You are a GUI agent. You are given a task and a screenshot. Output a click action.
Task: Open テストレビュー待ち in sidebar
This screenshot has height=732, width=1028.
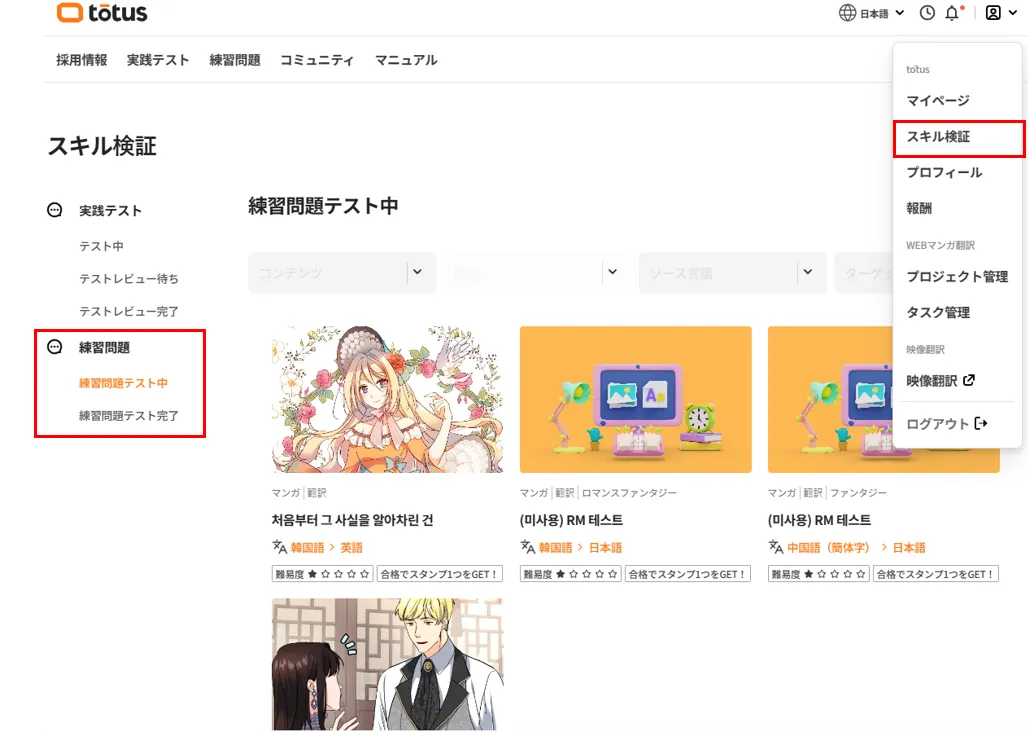click(x=128, y=279)
